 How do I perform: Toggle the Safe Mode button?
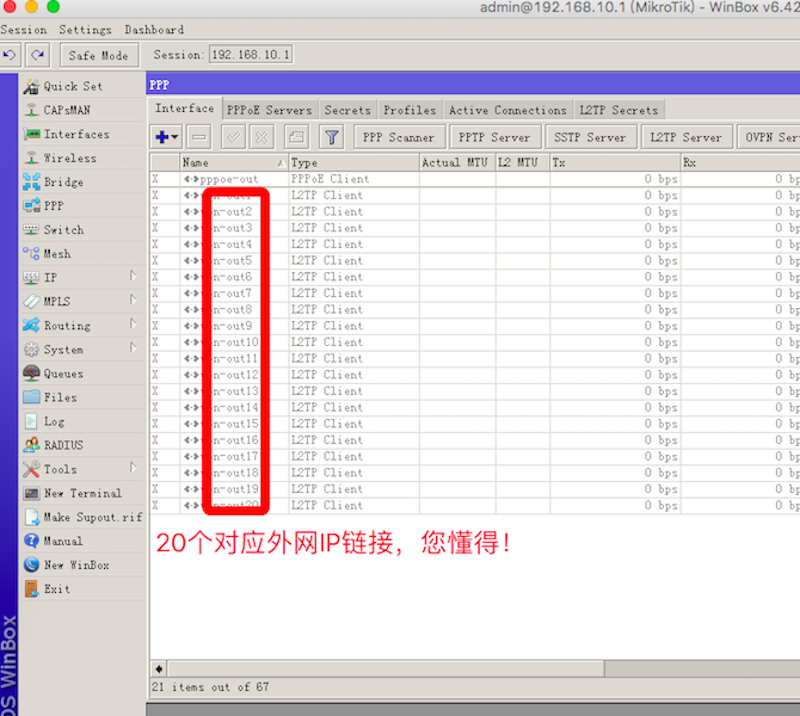[98, 55]
